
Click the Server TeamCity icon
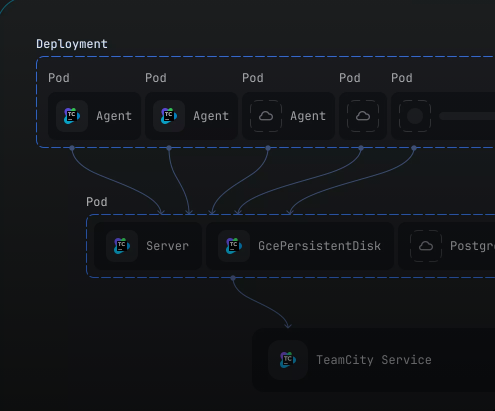click(x=122, y=246)
